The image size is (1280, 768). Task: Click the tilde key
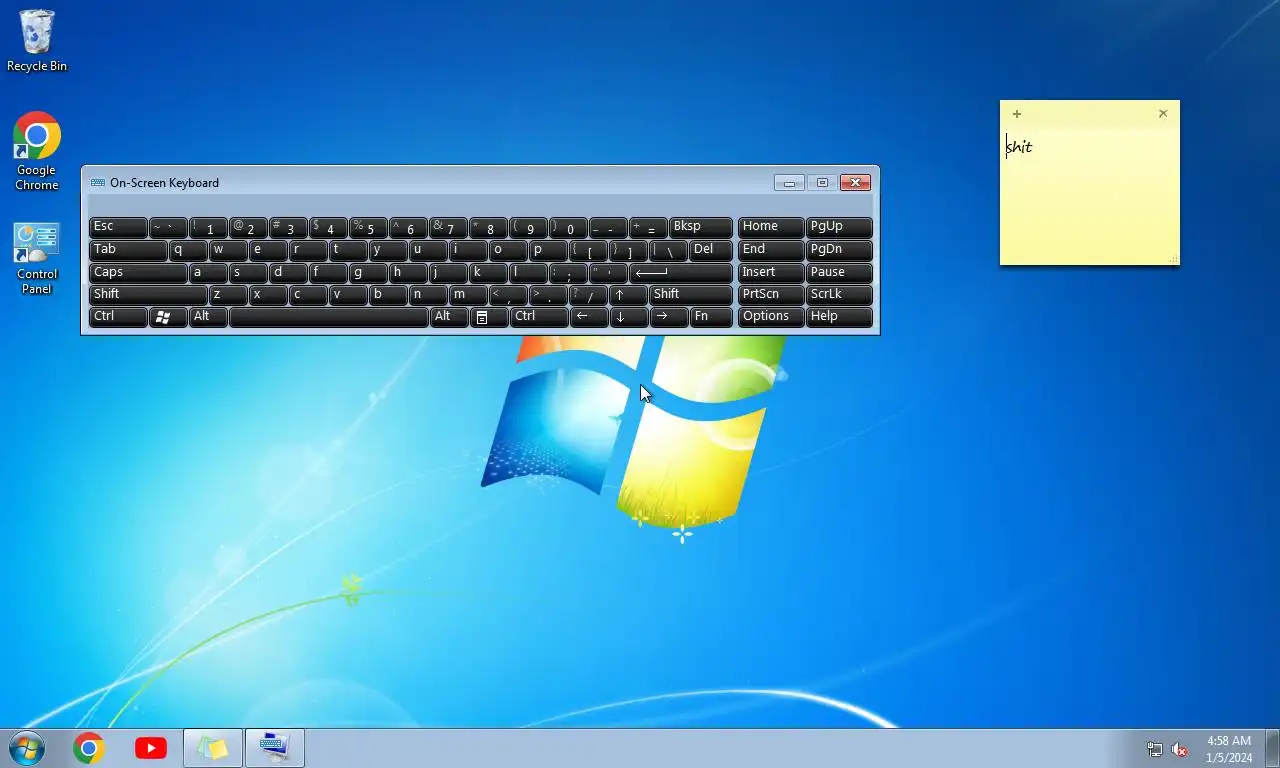(x=168, y=227)
